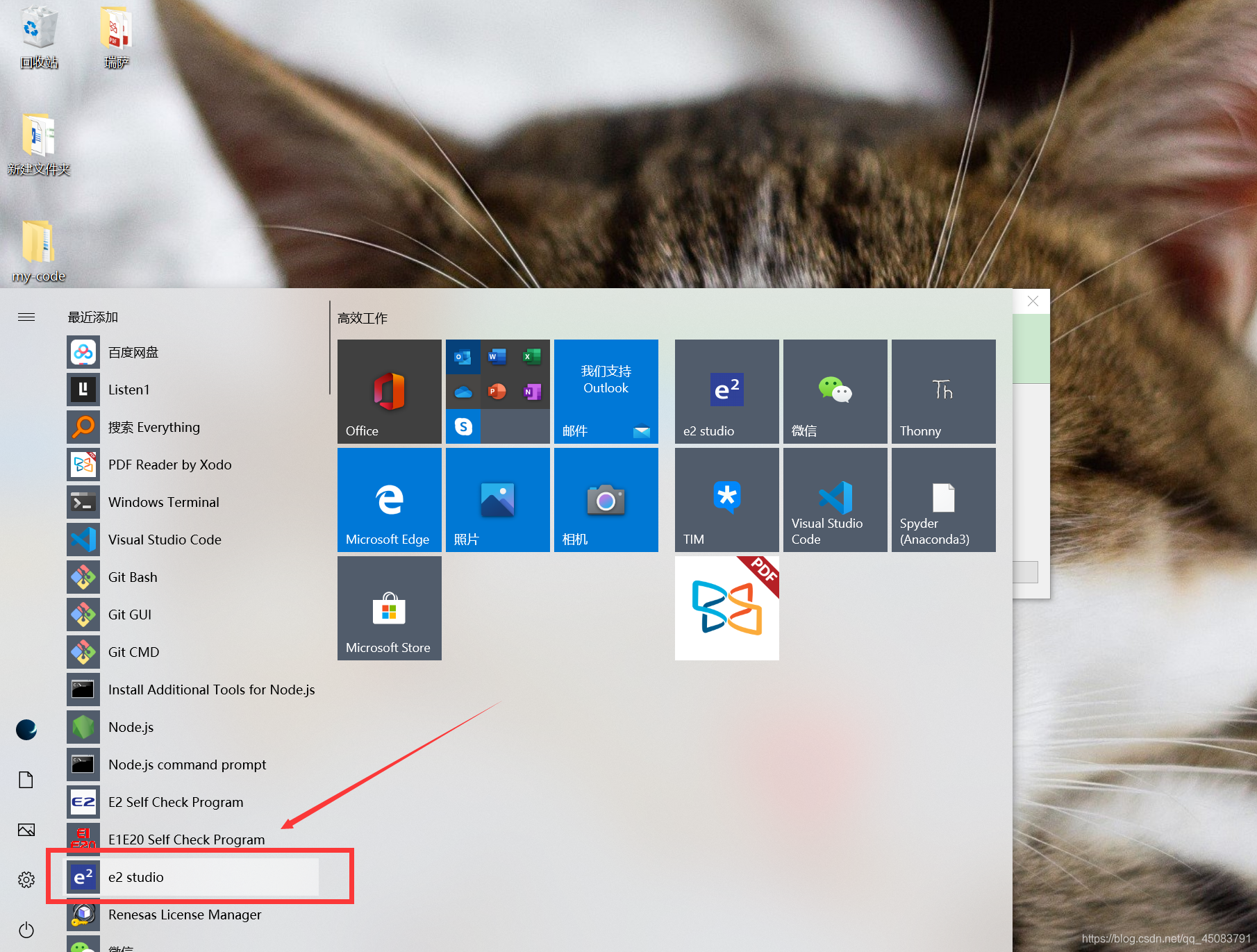The height and width of the screenshot is (952, 1257).
Task: Launch Listen1 from the app list
Action: [192, 390]
